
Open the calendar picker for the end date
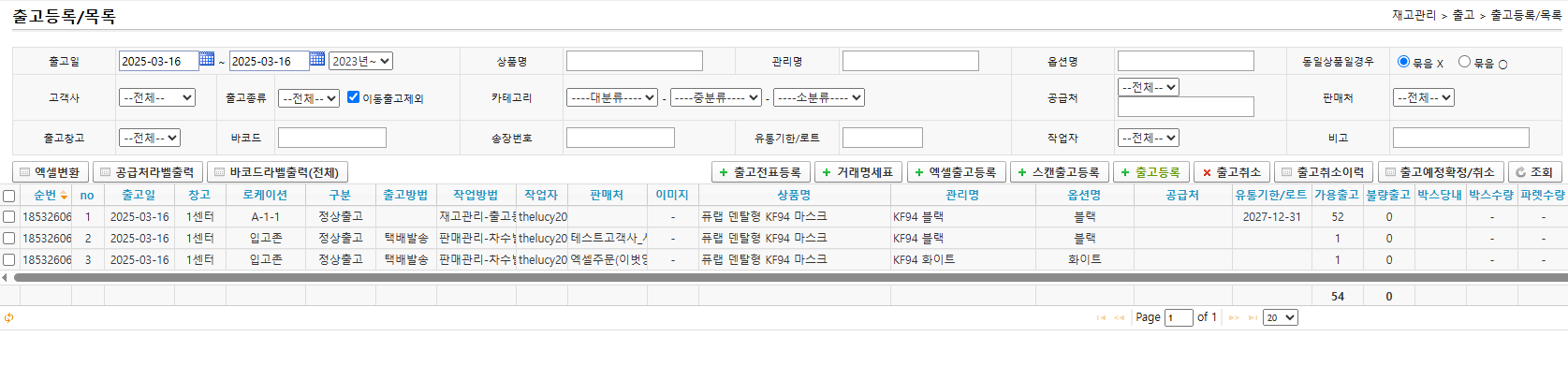tap(317, 59)
